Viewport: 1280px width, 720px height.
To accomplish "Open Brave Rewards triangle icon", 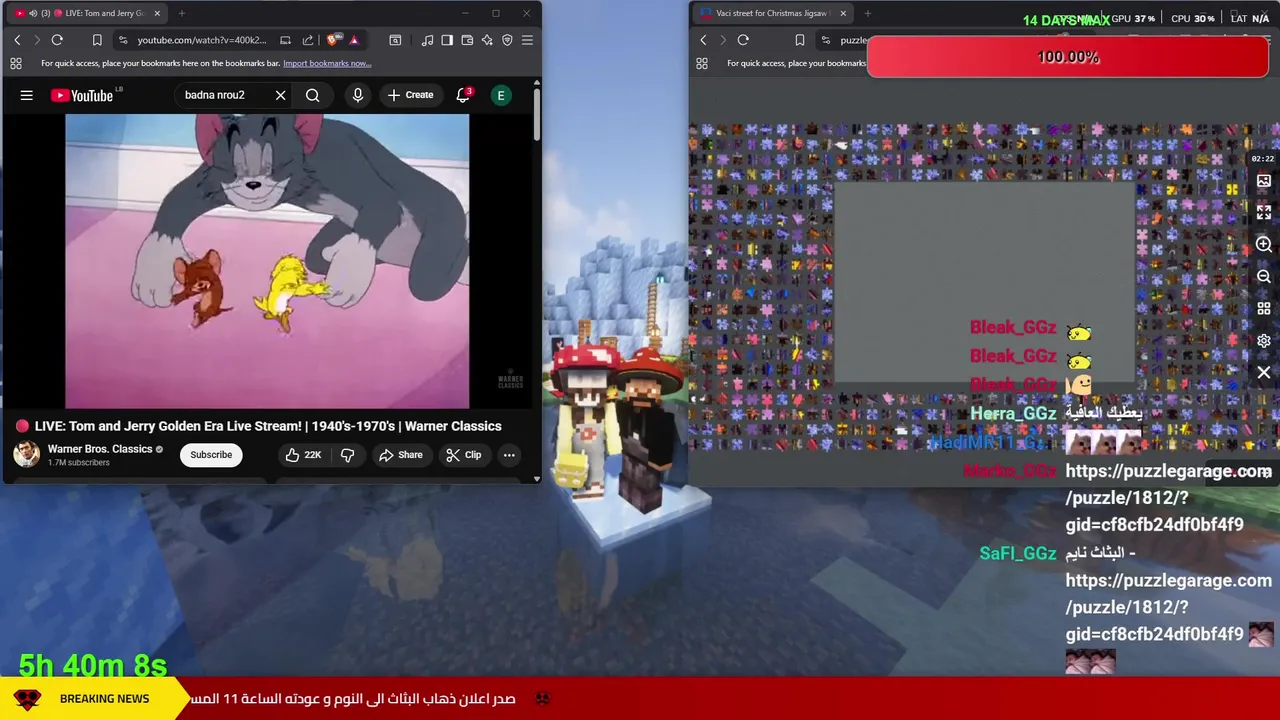I will [354, 40].
